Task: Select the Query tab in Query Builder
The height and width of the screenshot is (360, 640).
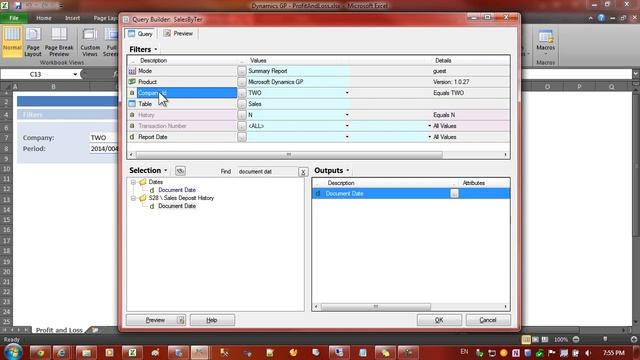Action: [140, 33]
